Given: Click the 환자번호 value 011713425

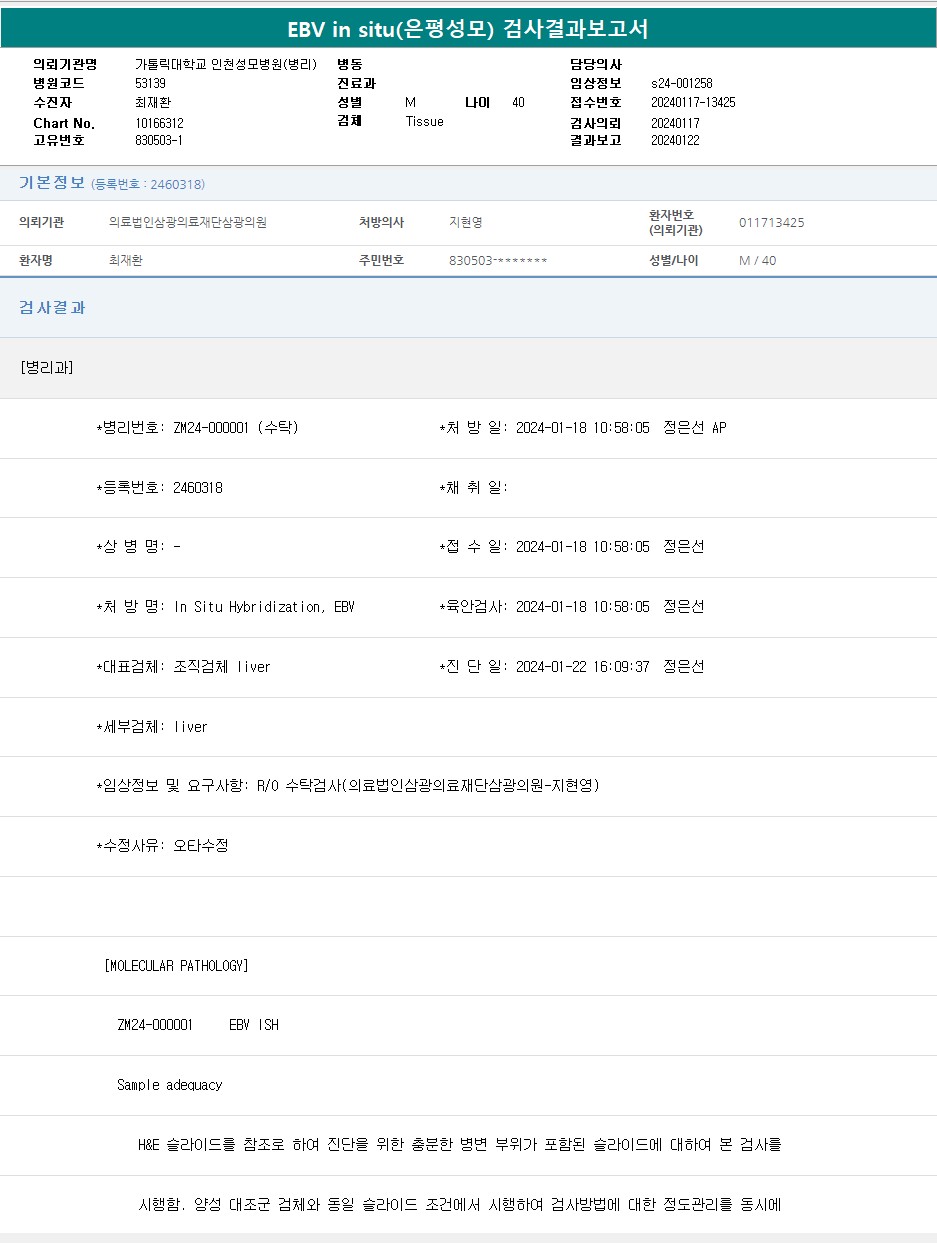Looking at the screenshot, I should [771, 222].
